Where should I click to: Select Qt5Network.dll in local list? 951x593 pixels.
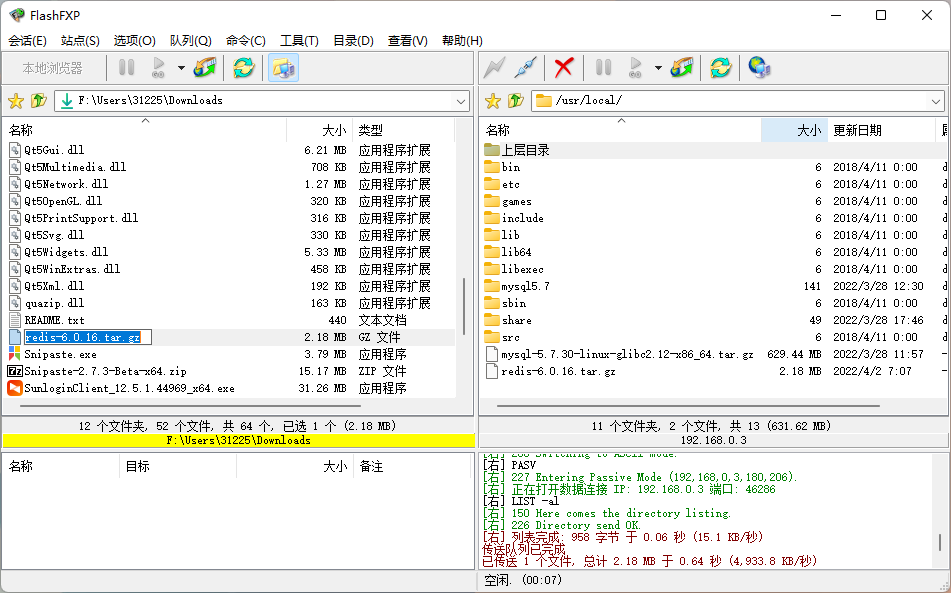[x=67, y=184]
